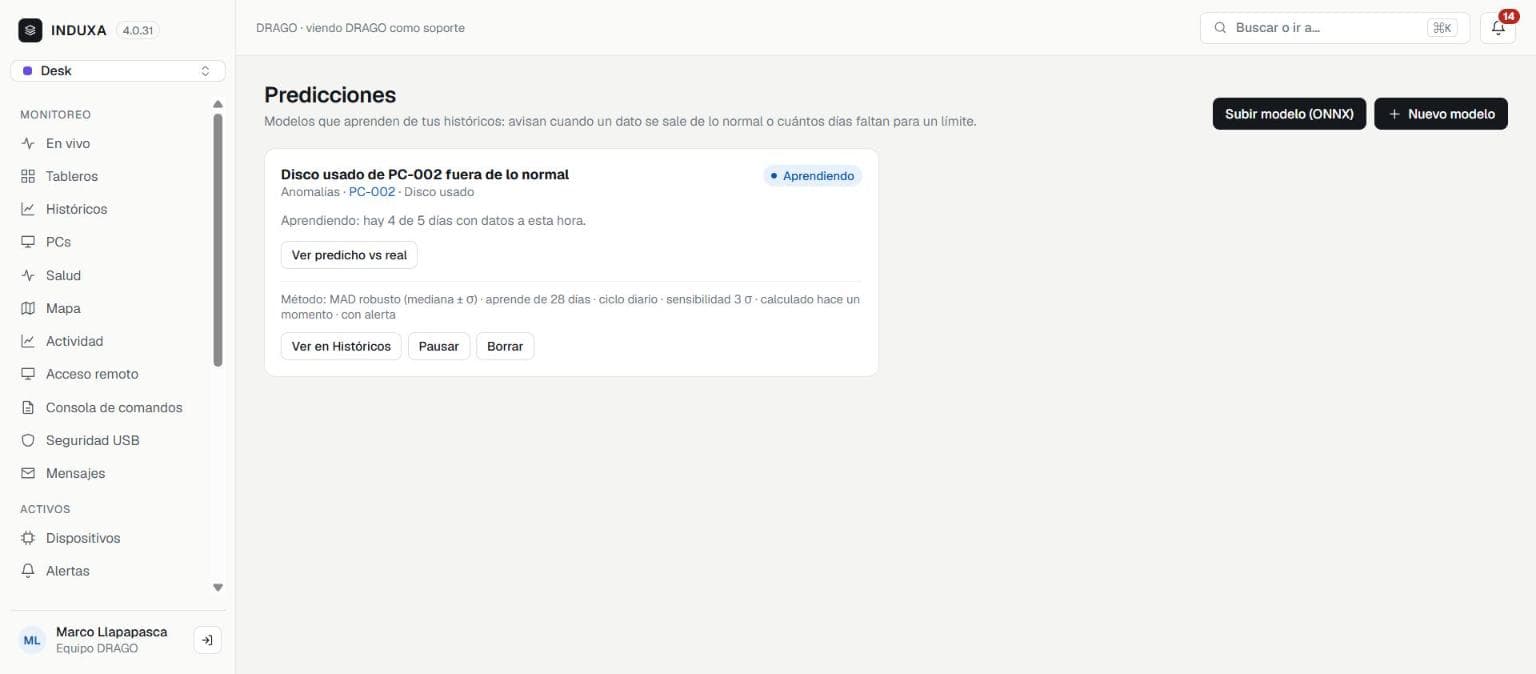This screenshot has width=1536, height=674.
Task: Focus the Buscar o ir a search field
Action: [1336, 28]
